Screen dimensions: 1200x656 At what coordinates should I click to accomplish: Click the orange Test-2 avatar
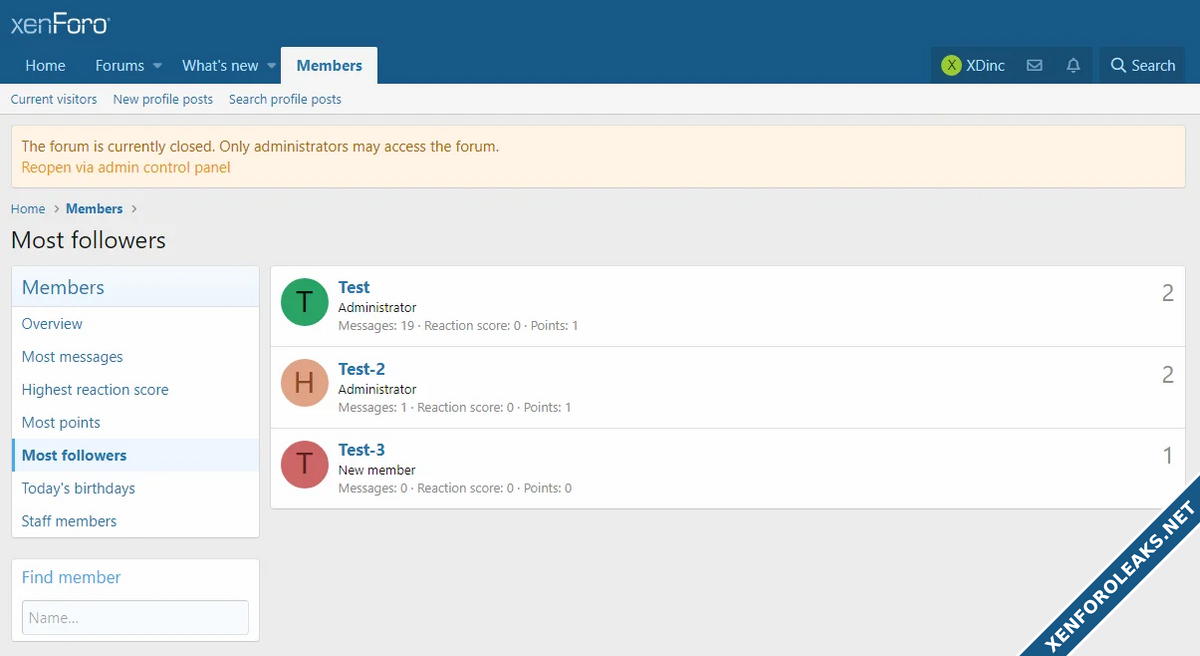[x=305, y=383]
